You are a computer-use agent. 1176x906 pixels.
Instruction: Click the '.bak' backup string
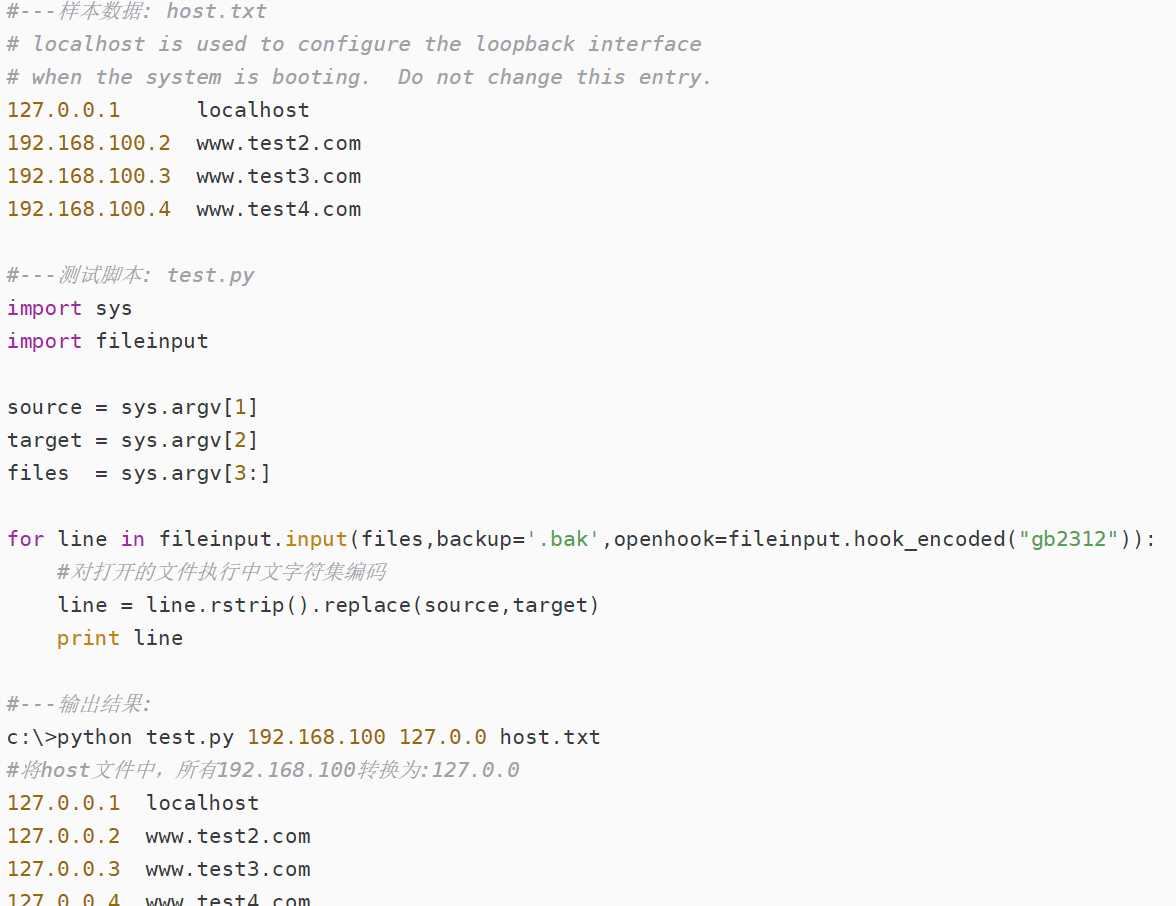pyautogui.click(x=563, y=539)
